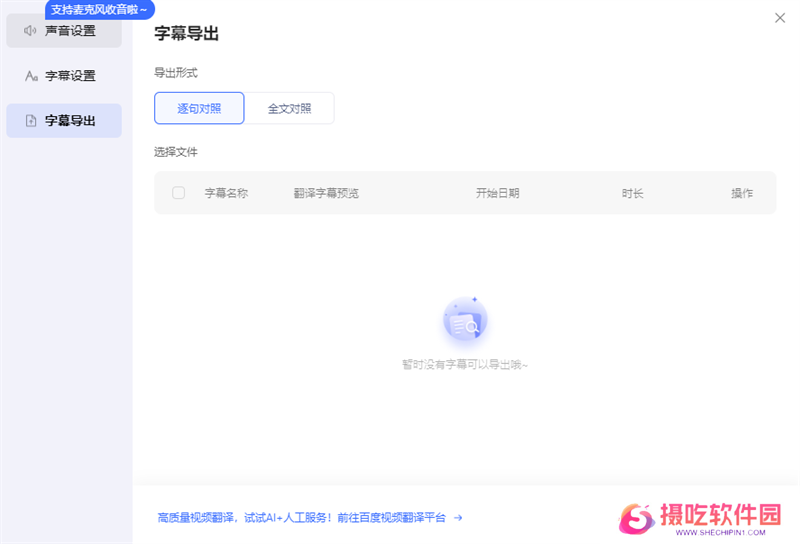This screenshot has height=544, width=800.
Task: Click the 字幕导出 page heading
Action: pos(187,34)
